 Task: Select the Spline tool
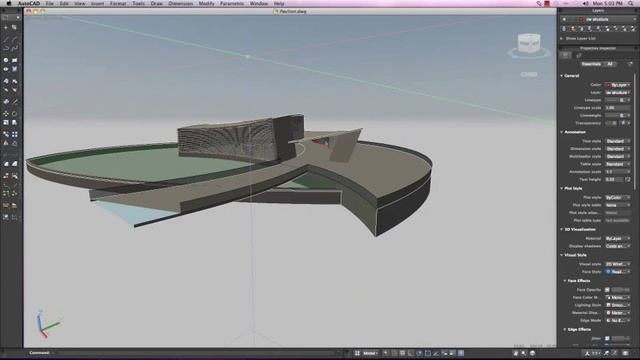point(15,48)
